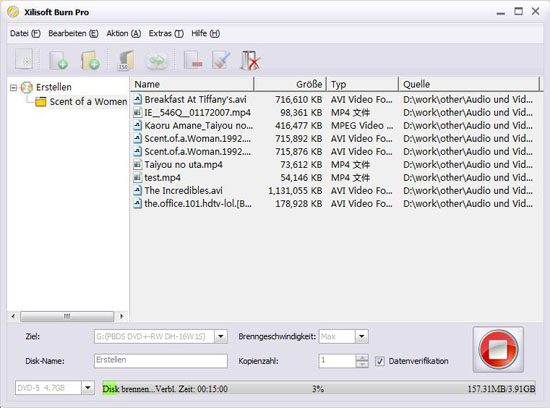Click file icon of Breakfast At Tiffany's.avi
This screenshot has width=550, height=408.
click(x=137, y=99)
